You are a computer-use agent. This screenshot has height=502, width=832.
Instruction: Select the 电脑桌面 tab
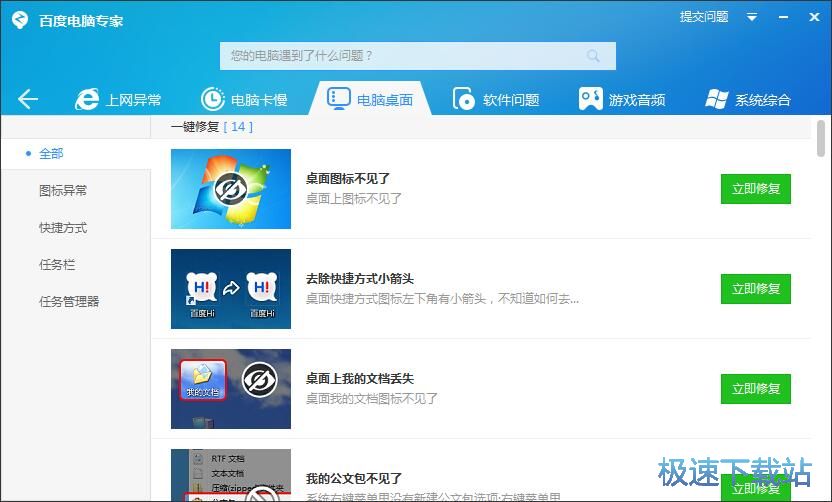(370, 99)
